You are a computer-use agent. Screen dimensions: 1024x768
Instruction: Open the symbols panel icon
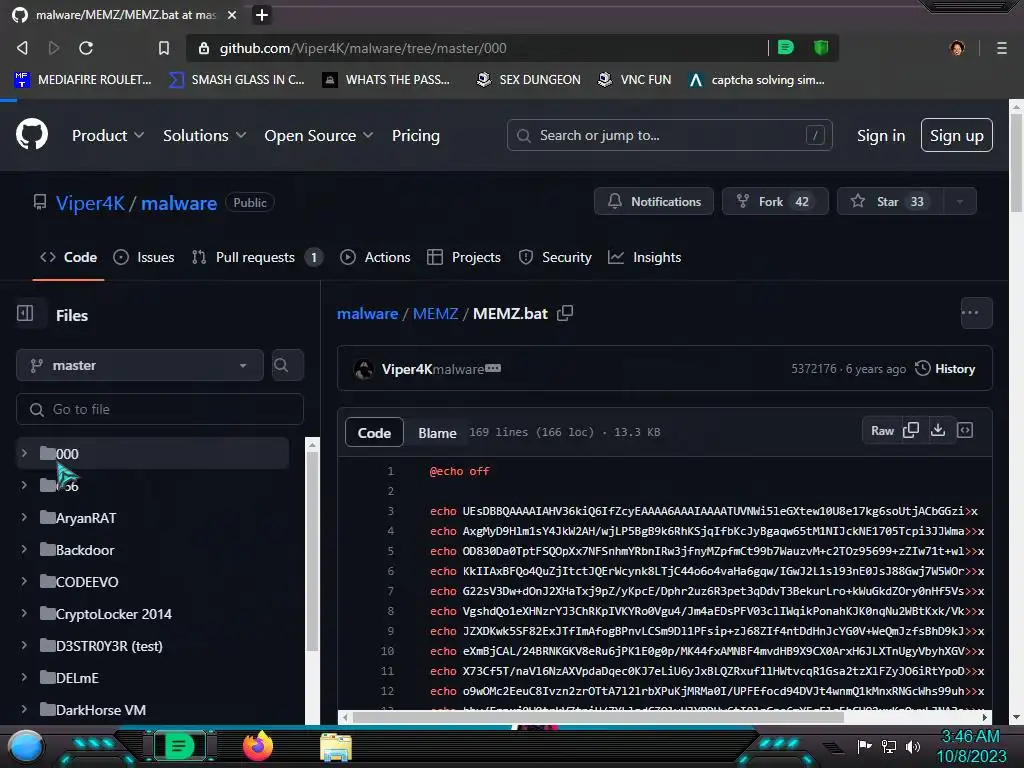(965, 430)
